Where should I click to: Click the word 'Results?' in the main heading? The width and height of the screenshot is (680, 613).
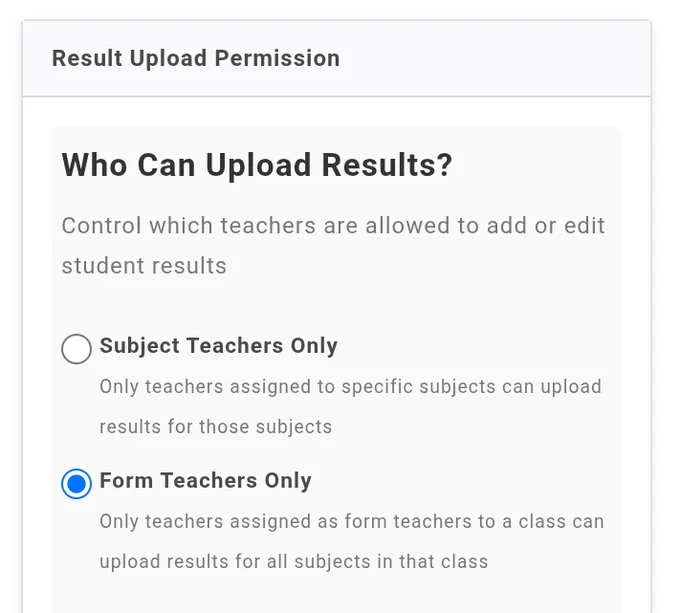[x=387, y=166]
